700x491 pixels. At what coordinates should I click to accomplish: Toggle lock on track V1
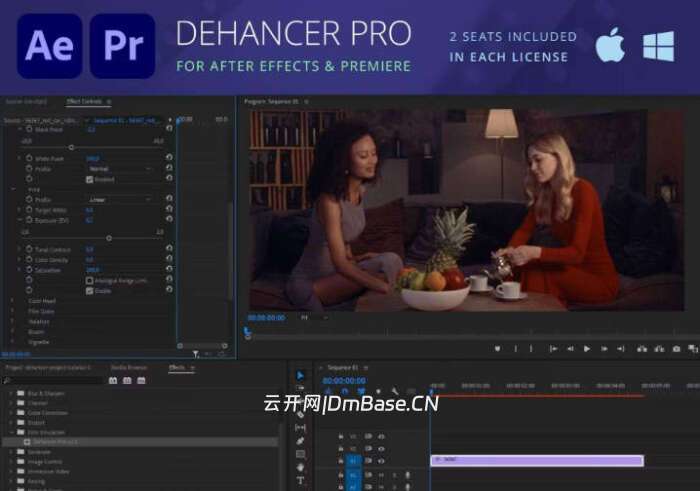pyautogui.click(x=341, y=461)
